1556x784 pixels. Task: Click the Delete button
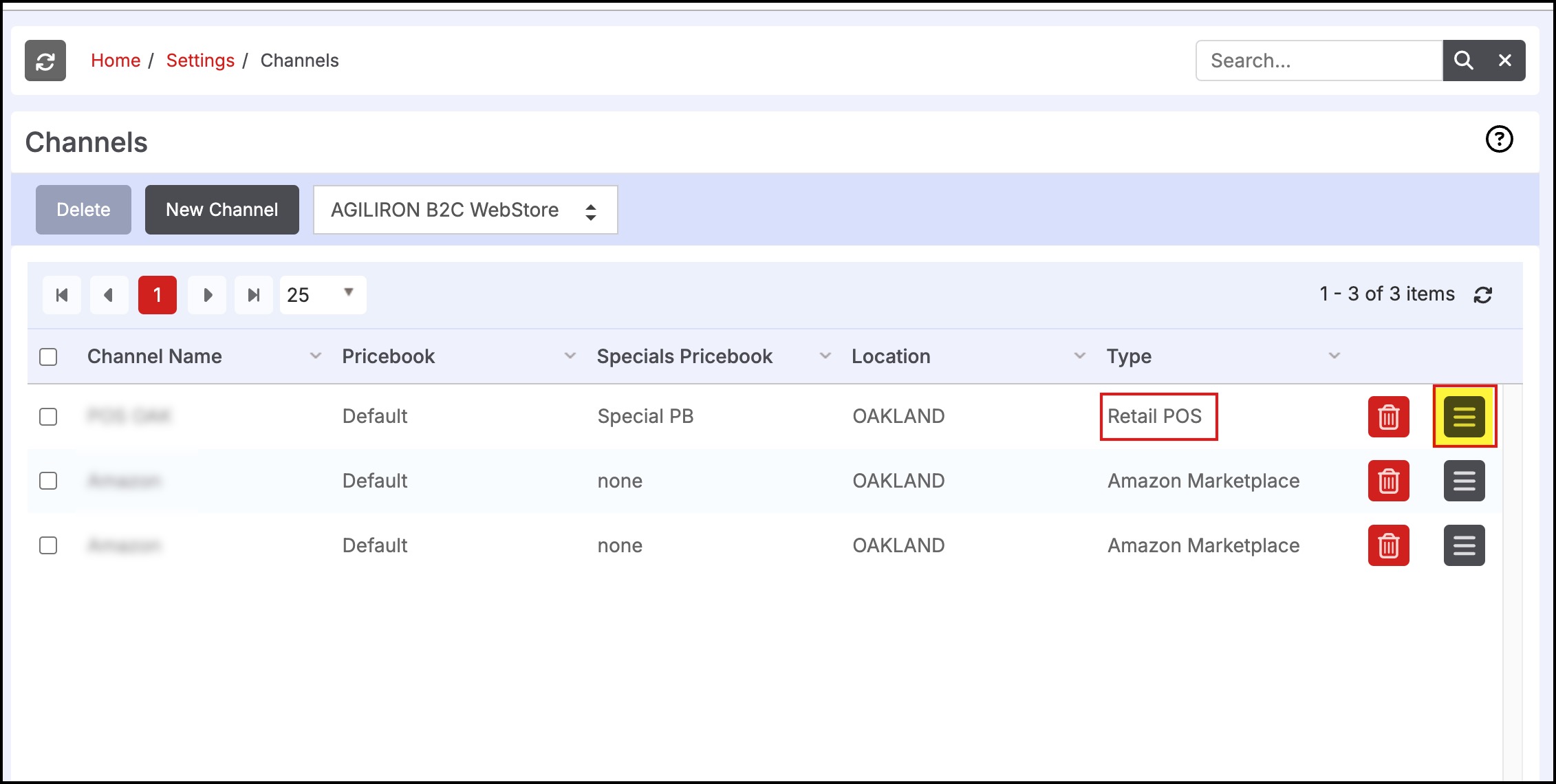tap(83, 210)
